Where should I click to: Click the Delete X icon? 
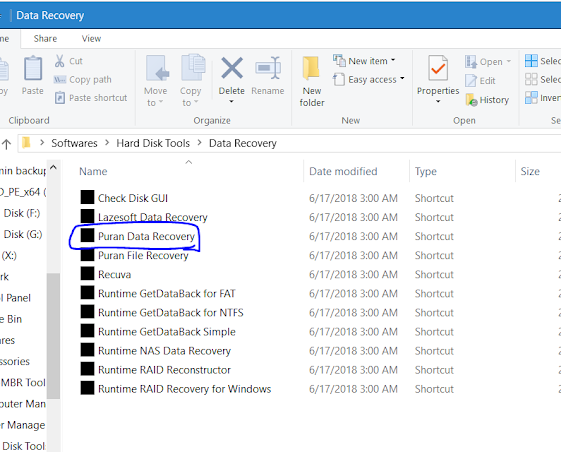pyautogui.click(x=232, y=68)
